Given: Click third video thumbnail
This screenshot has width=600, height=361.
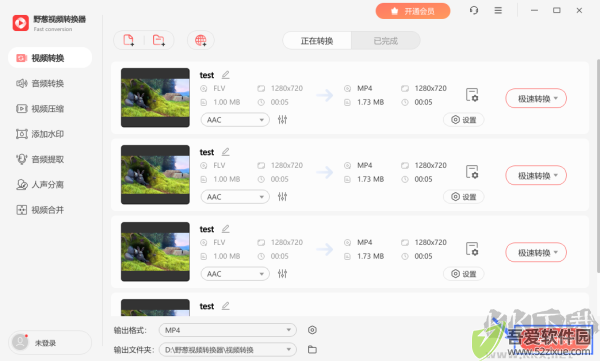Looking at the screenshot, I should (155, 252).
